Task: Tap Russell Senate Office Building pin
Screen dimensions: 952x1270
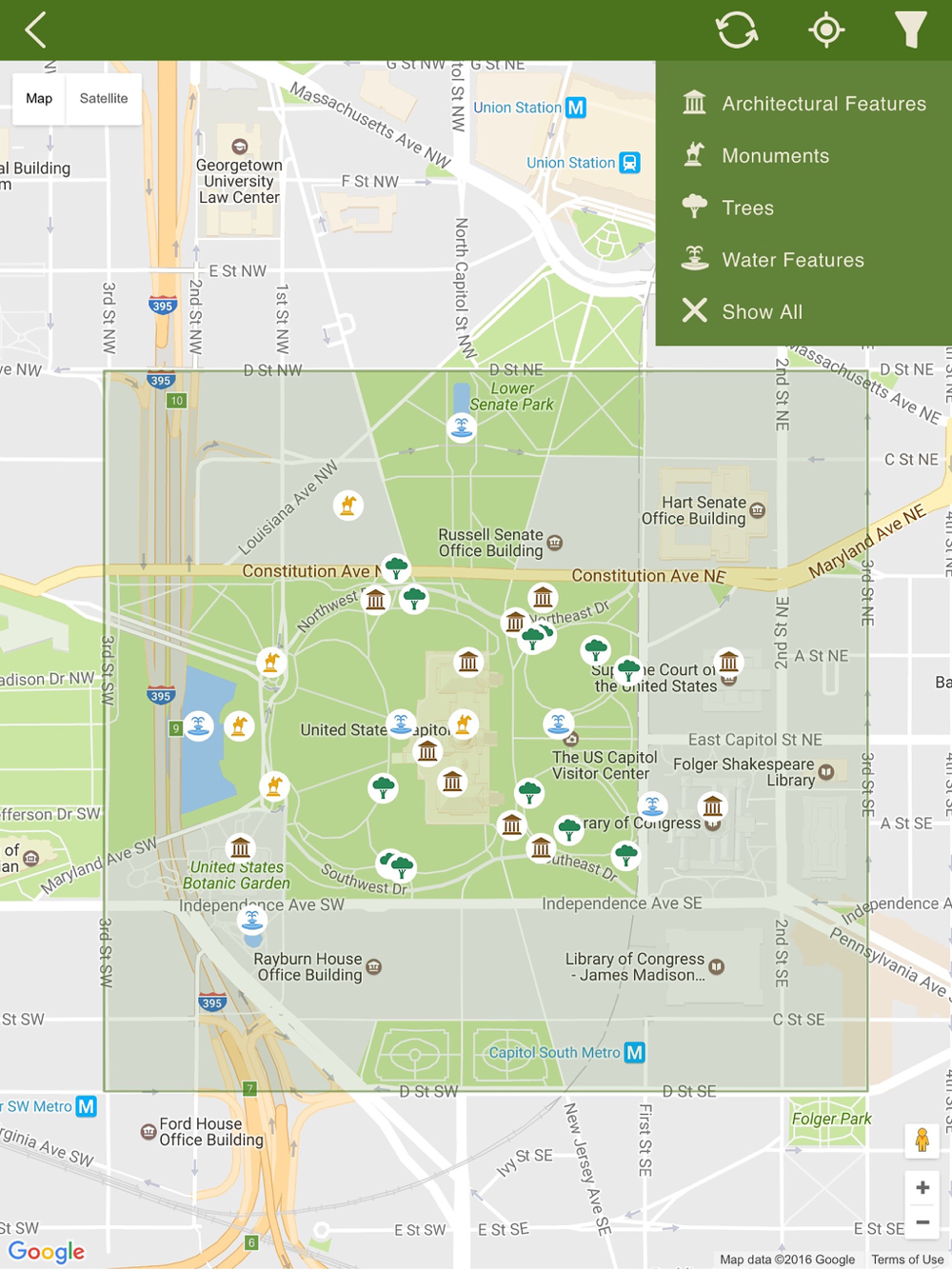Action: pyautogui.click(x=555, y=543)
